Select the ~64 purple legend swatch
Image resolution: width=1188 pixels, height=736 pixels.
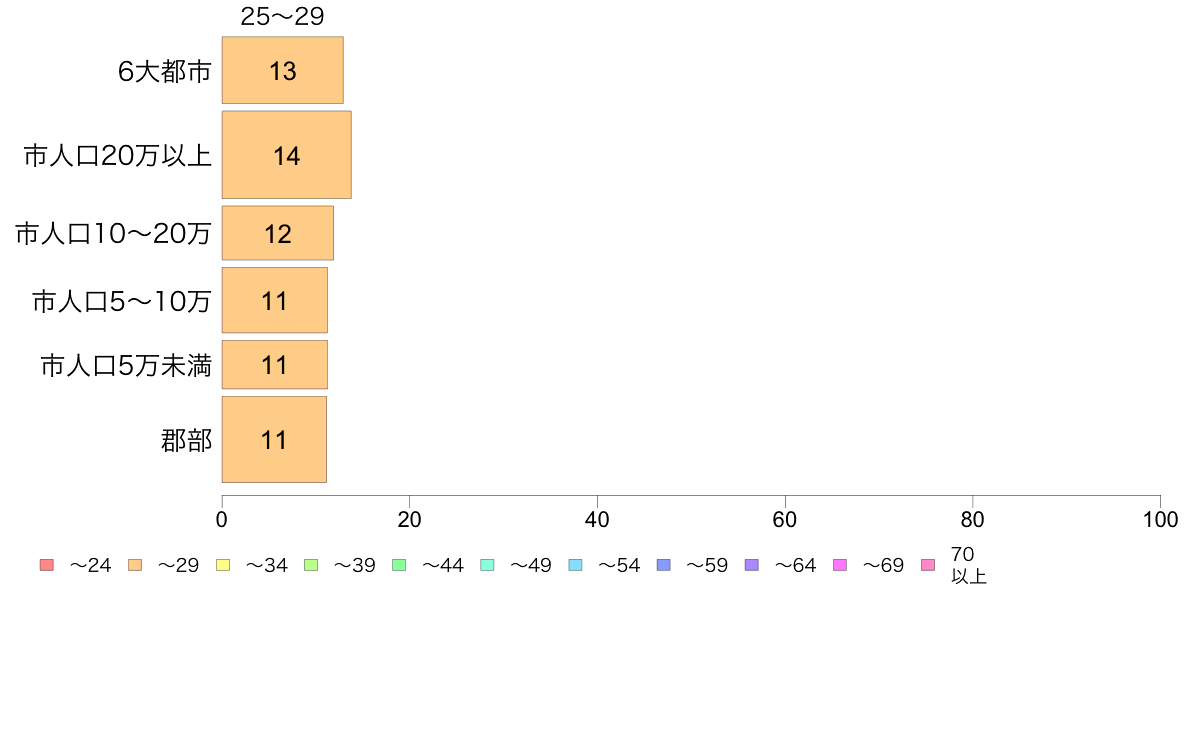tap(752, 565)
